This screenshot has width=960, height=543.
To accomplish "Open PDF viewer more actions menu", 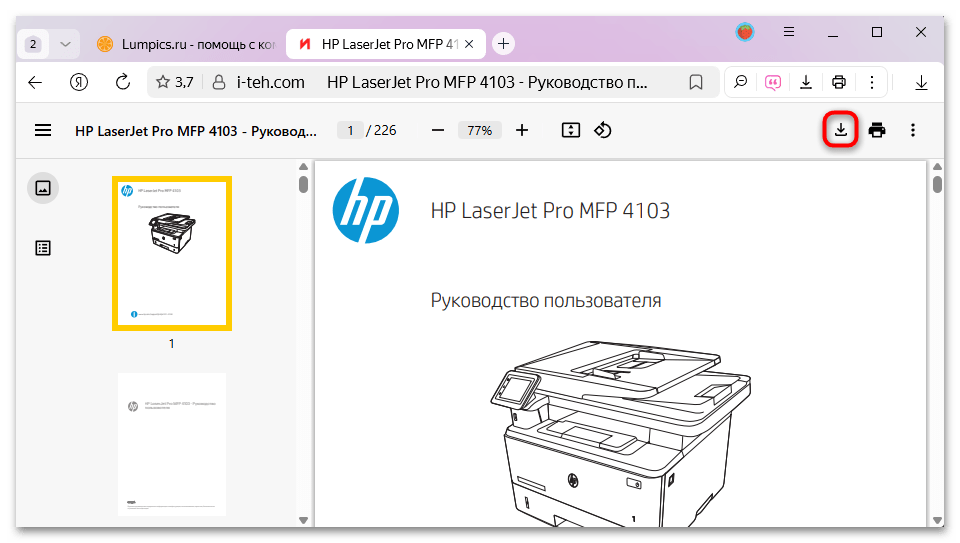I will 912,130.
